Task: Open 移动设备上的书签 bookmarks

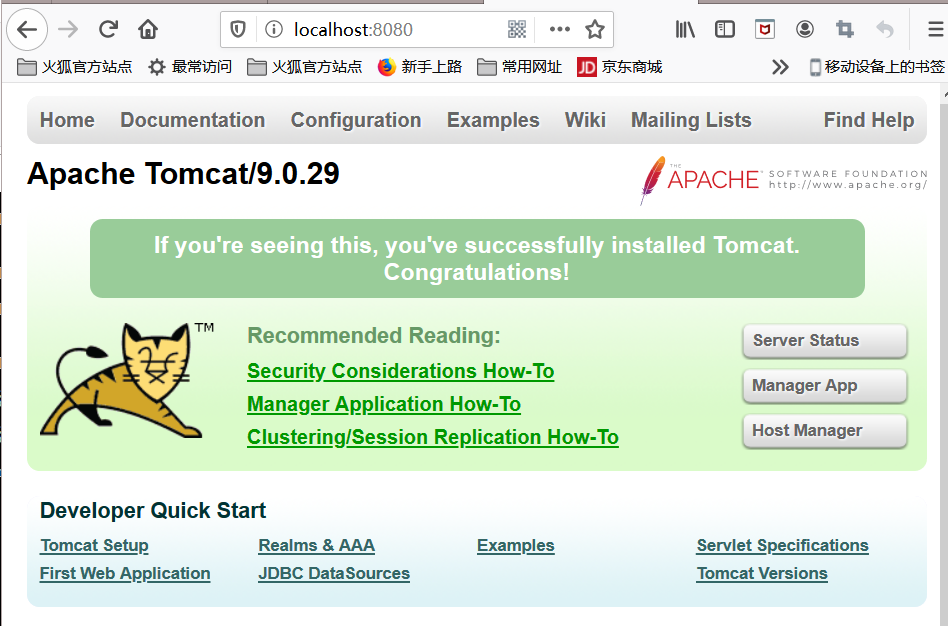Action: coord(877,67)
